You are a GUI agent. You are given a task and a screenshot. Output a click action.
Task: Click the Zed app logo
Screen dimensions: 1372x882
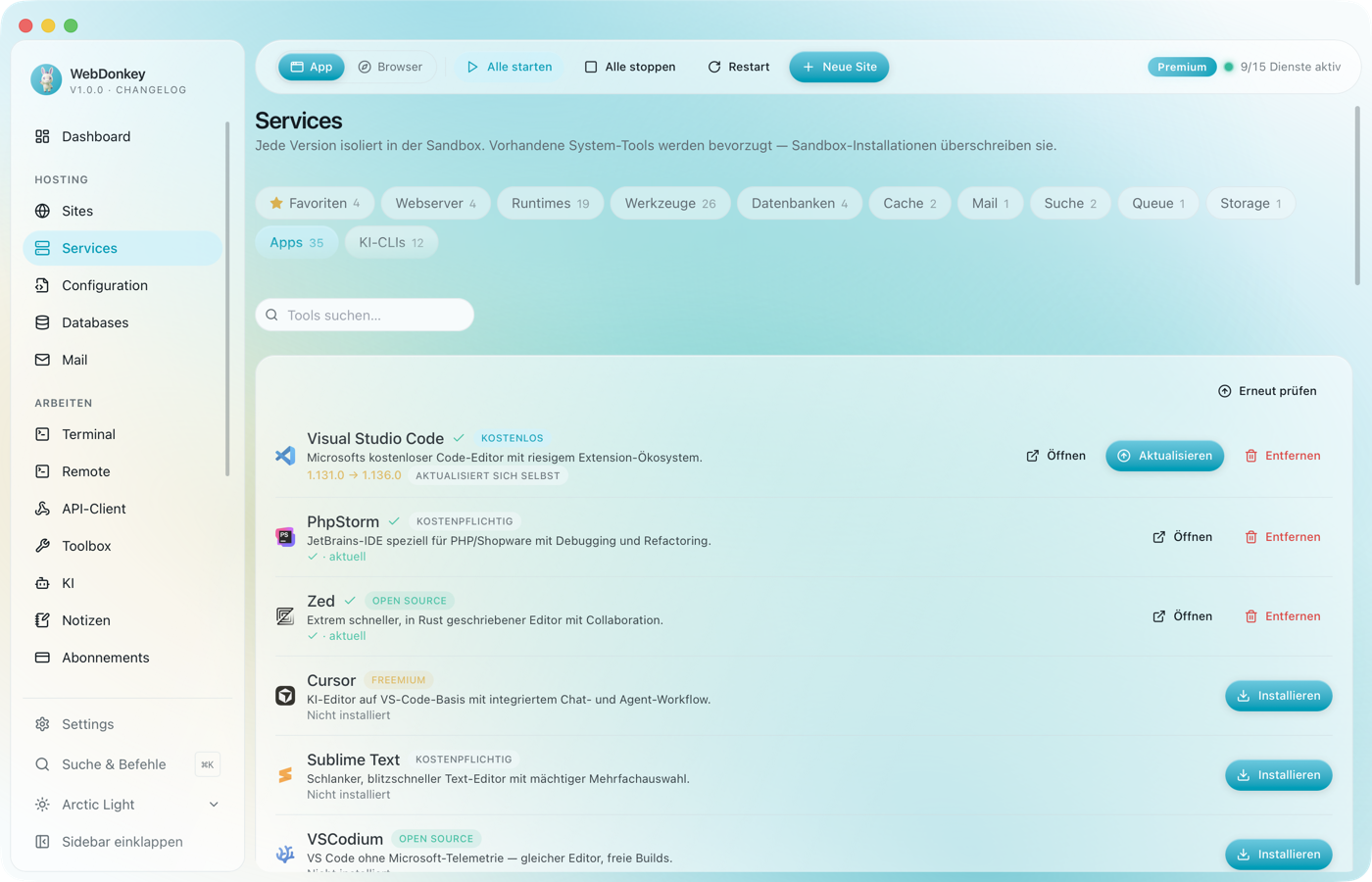point(285,616)
